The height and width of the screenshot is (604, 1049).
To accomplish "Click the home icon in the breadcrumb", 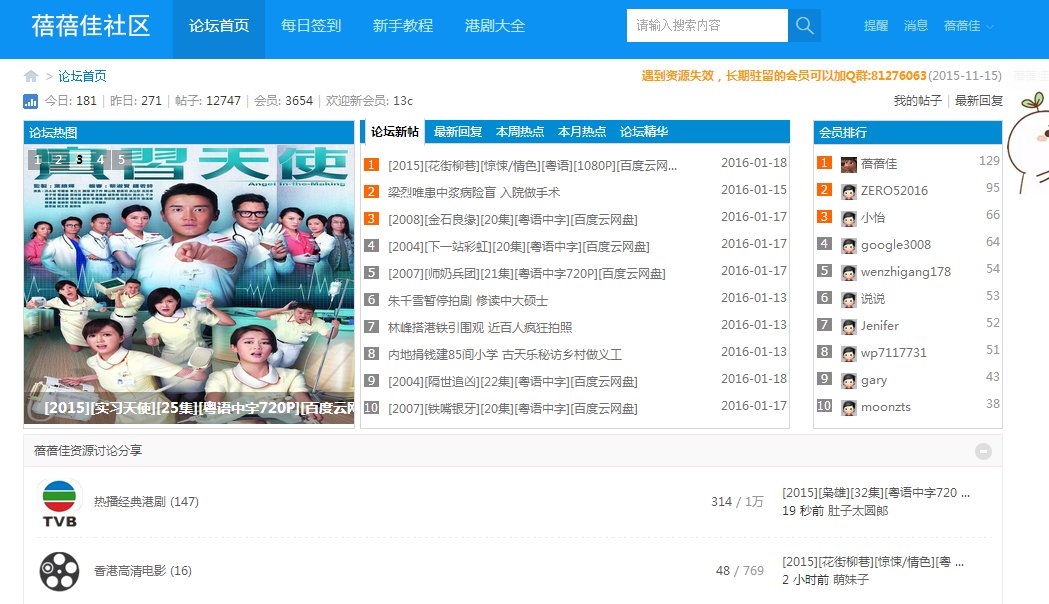I will (29, 75).
